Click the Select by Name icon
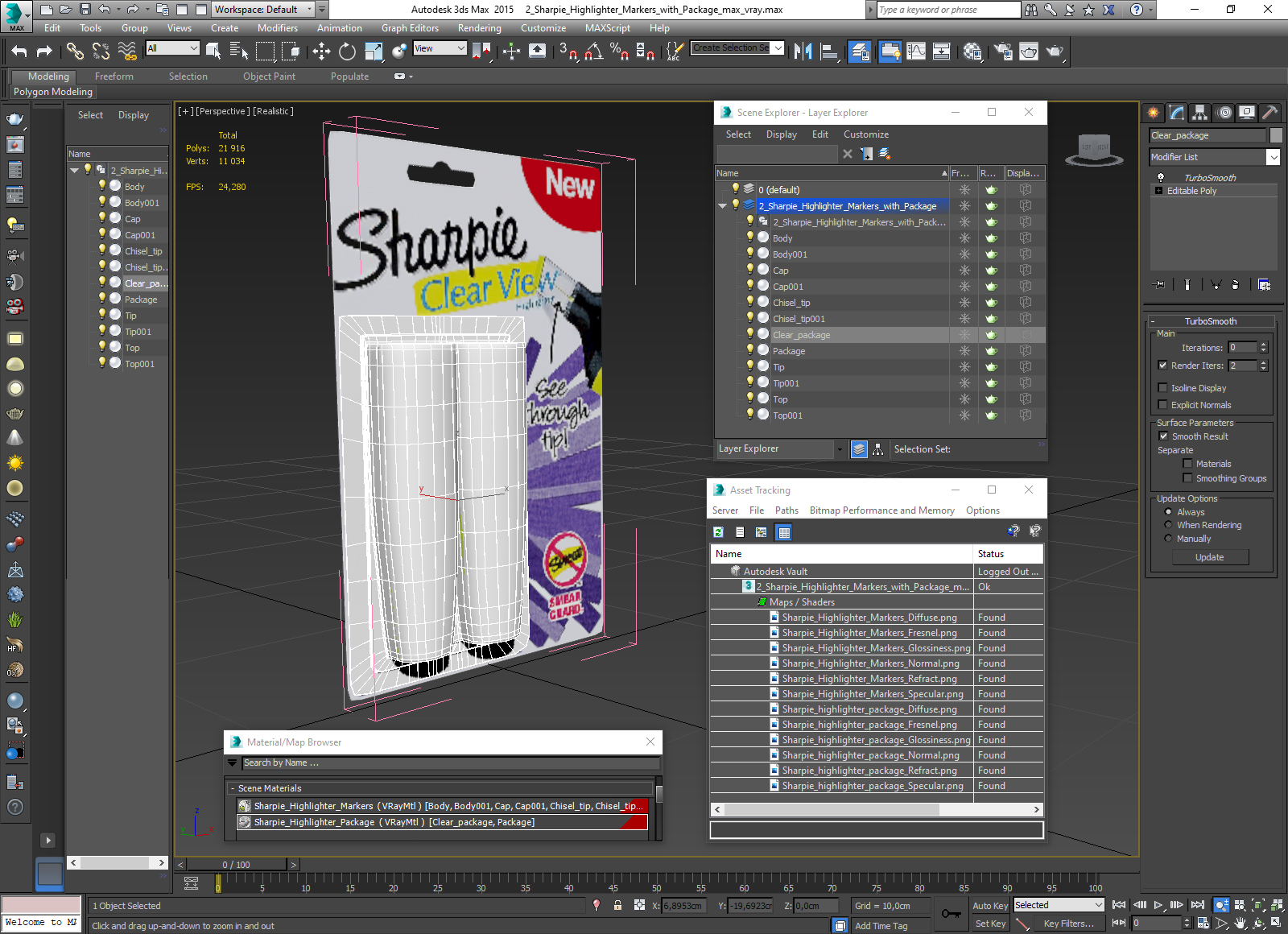Viewport: 1288px width, 934px height. coord(239,52)
